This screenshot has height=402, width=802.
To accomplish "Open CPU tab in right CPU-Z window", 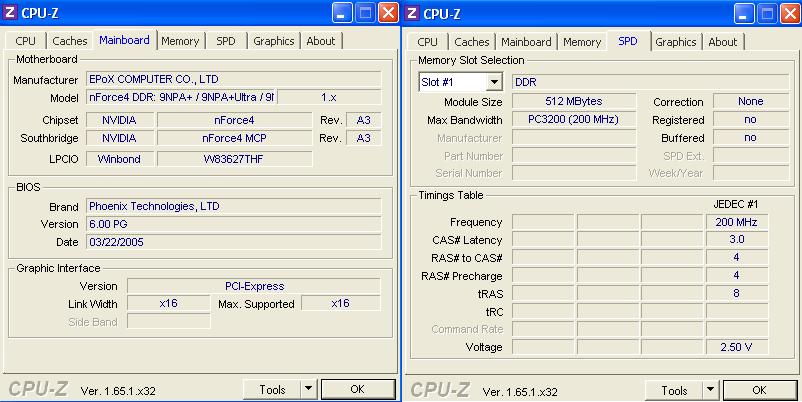I will (427, 42).
